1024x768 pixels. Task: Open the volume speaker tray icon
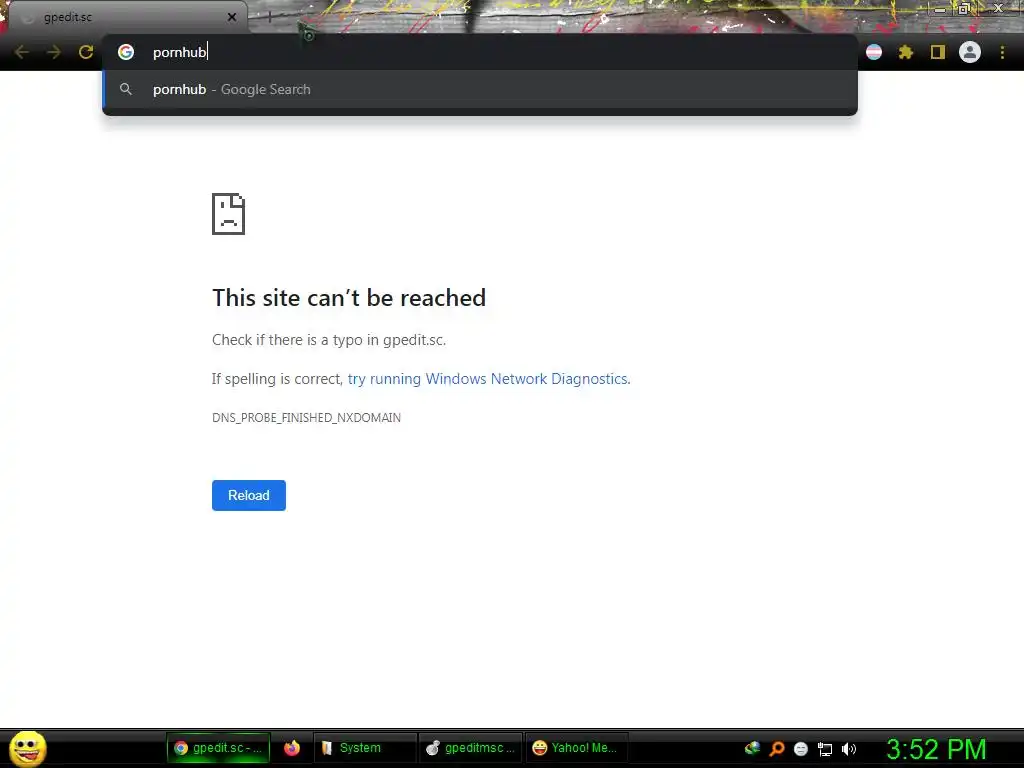tap(849, 749)
